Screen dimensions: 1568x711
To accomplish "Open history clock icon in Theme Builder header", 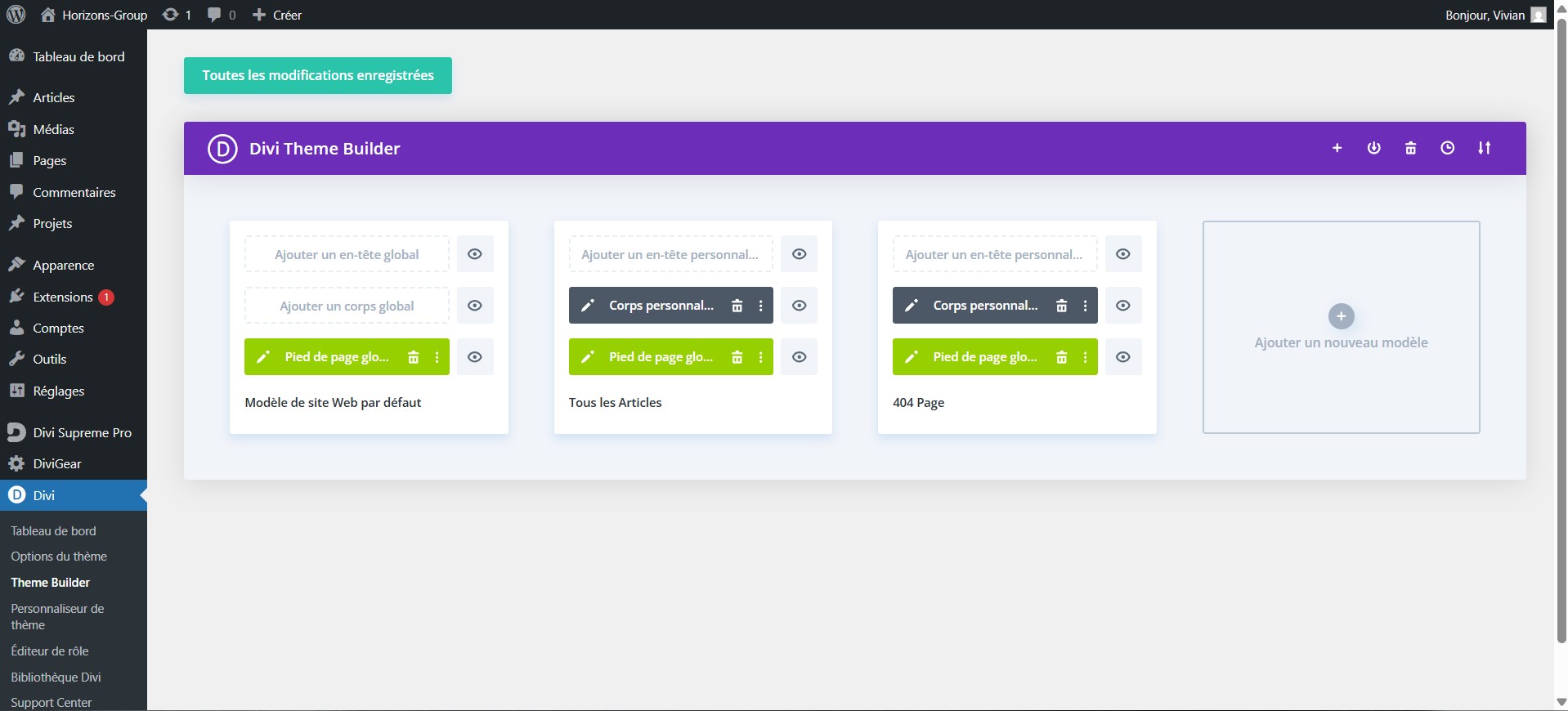I will coord(1447,148).
